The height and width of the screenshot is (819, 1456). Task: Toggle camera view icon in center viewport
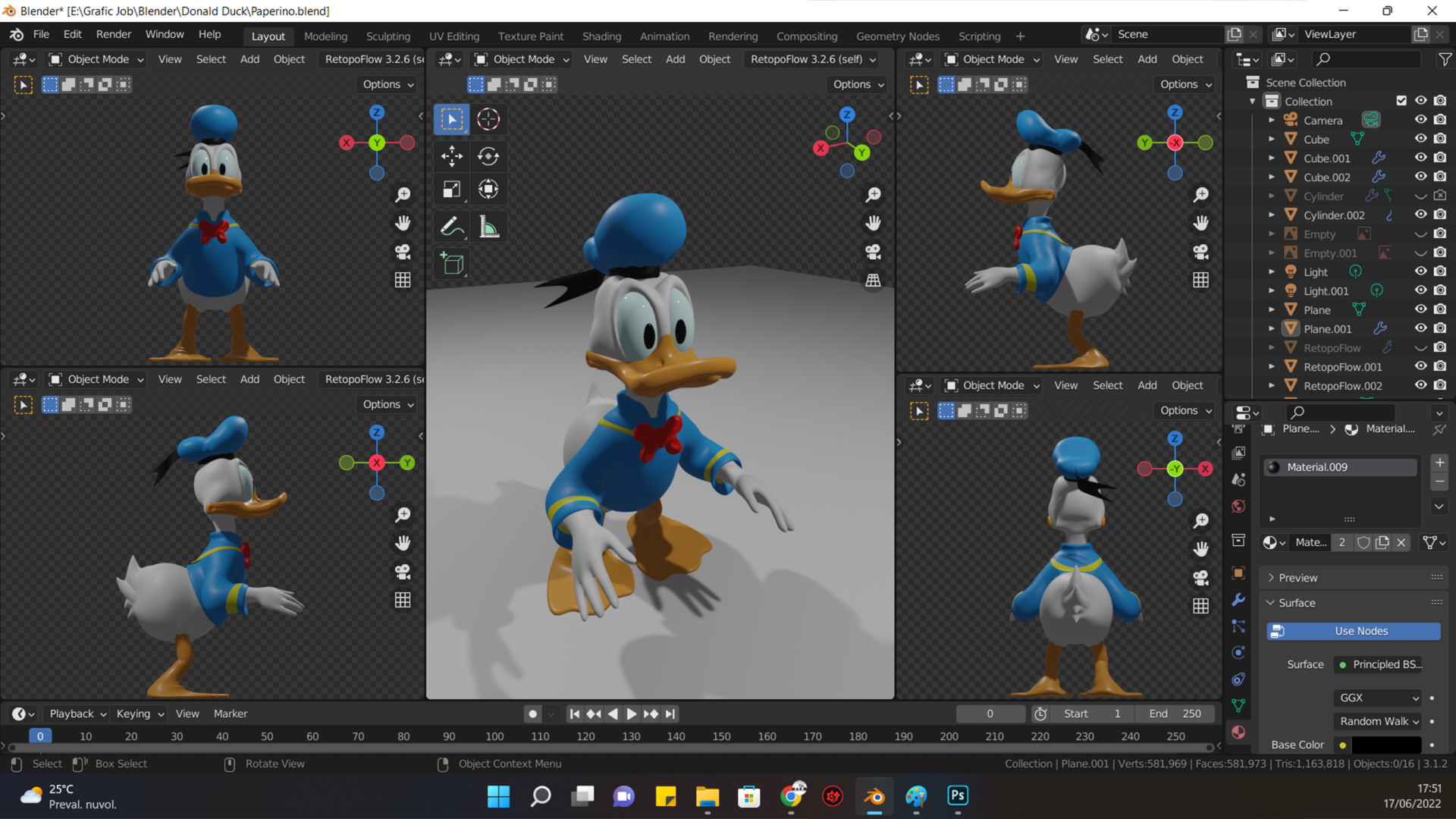[874, 252]
